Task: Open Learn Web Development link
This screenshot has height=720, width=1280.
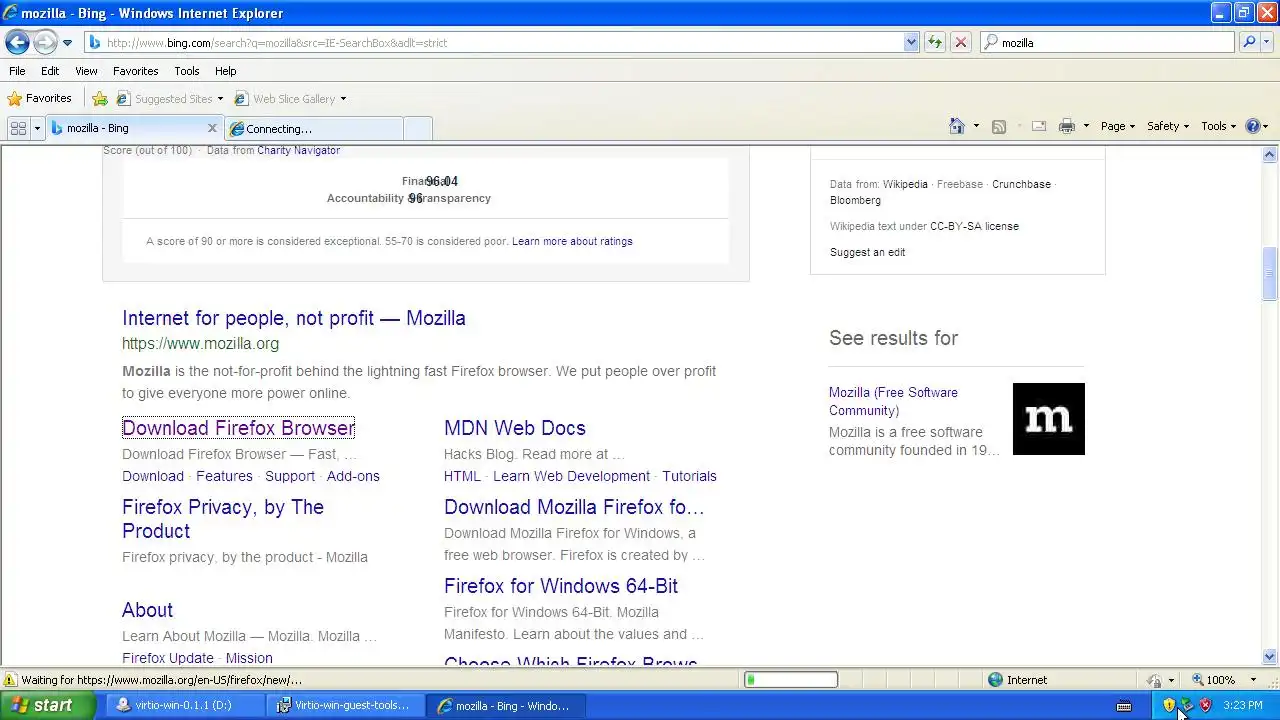Action: coord(571,476)
